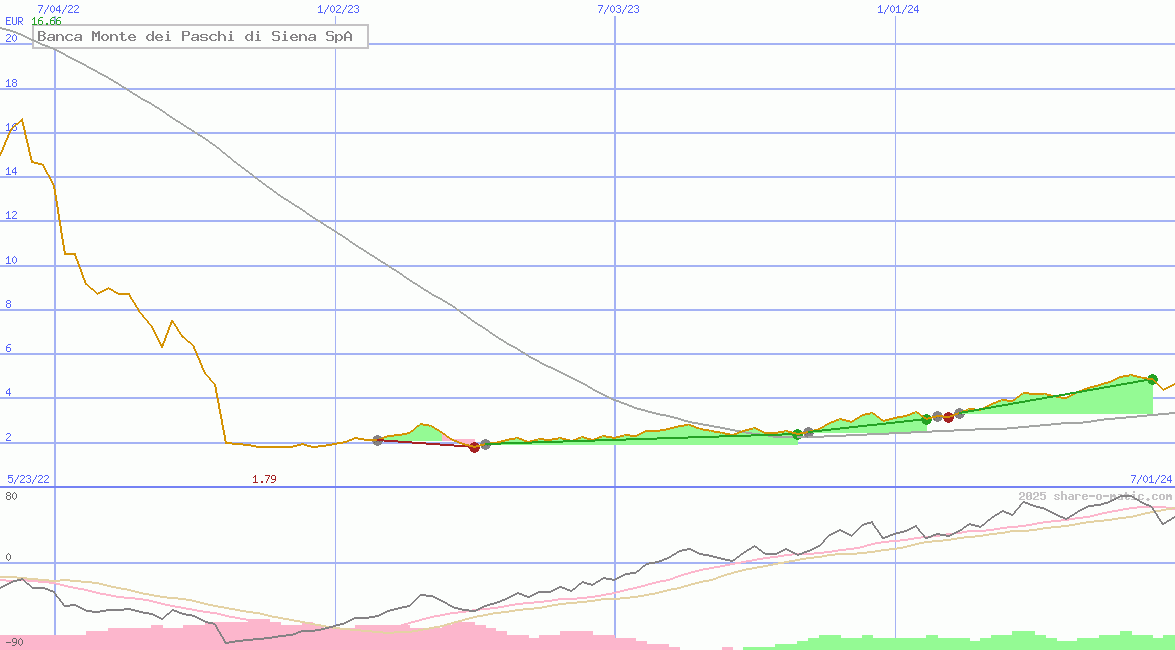Click the 5/23/22 start date label
The height and width of the screenshot is (650, 1175).
tap(28, 479)
